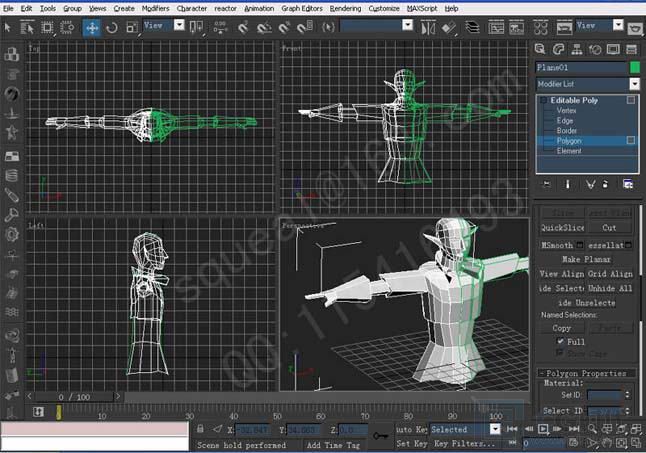646x453 pixels.
Task: Click the Pin Stack icon
Action: click(x=546, y=184)
